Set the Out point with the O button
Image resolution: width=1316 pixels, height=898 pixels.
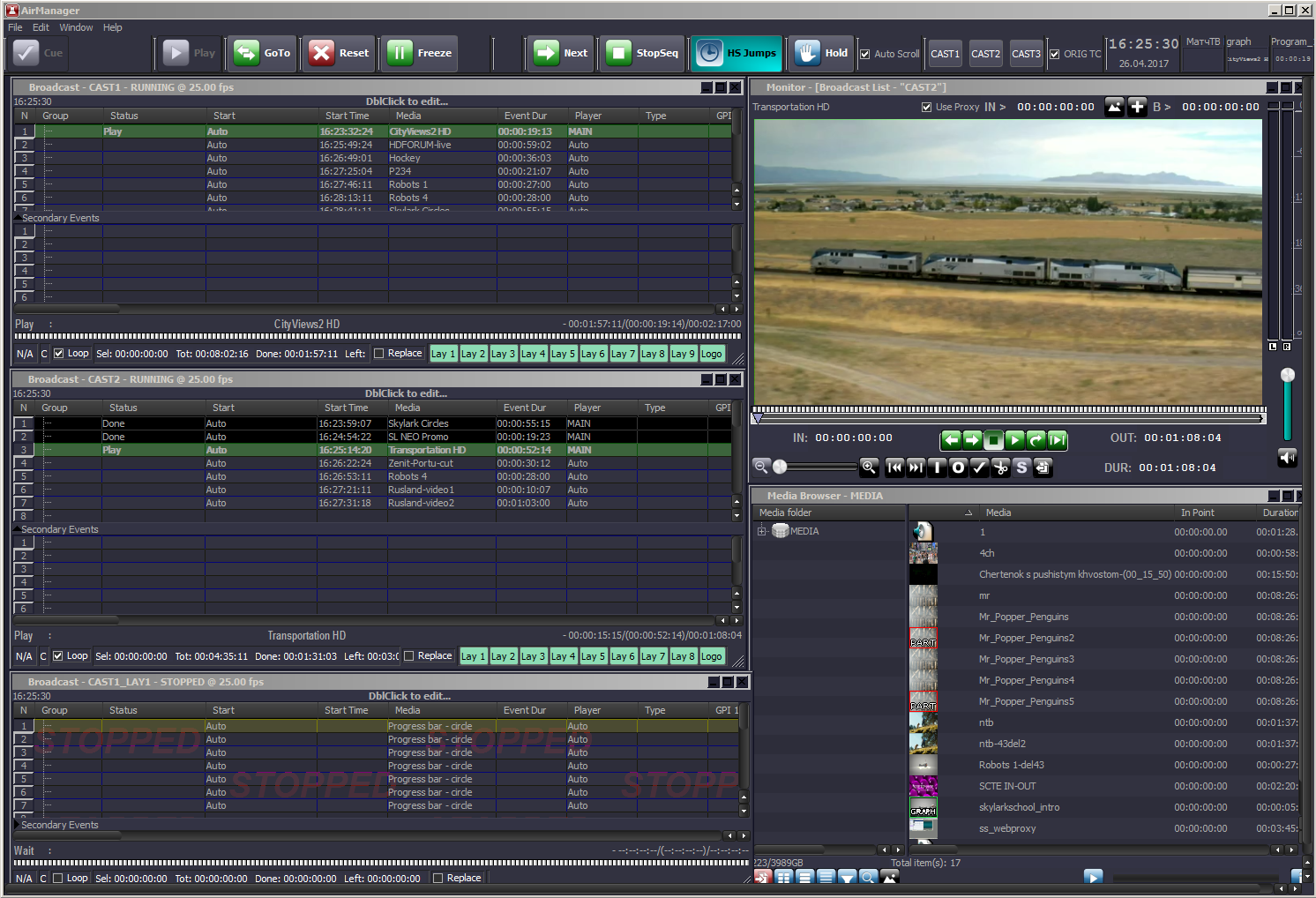click(959, 468)
